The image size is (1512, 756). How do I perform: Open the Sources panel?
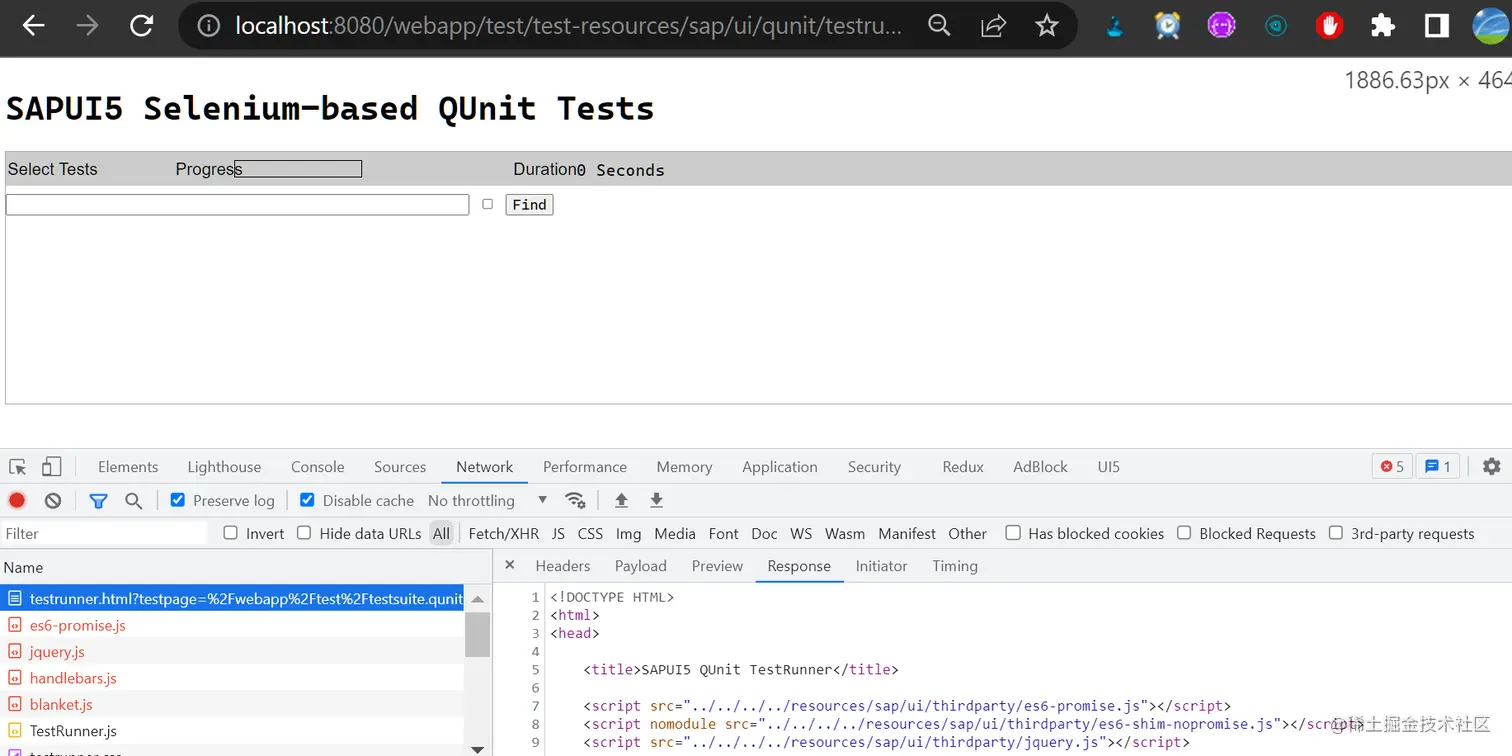pyautogui.click(x=400, y=467)
